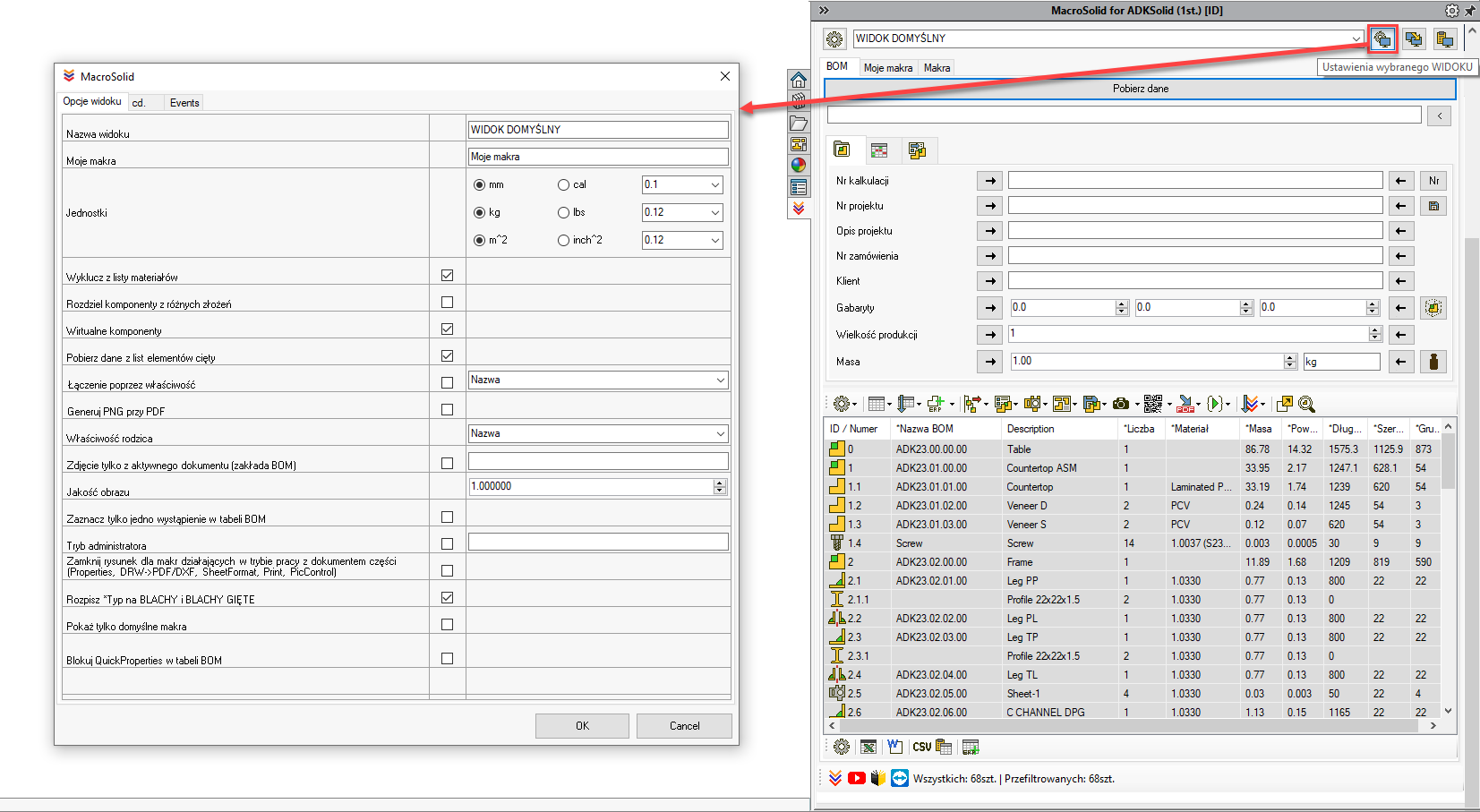The image size is (1480, 812).
Task: Enable the 'Tryb administratora' checkbox
Action: [447, 543]
